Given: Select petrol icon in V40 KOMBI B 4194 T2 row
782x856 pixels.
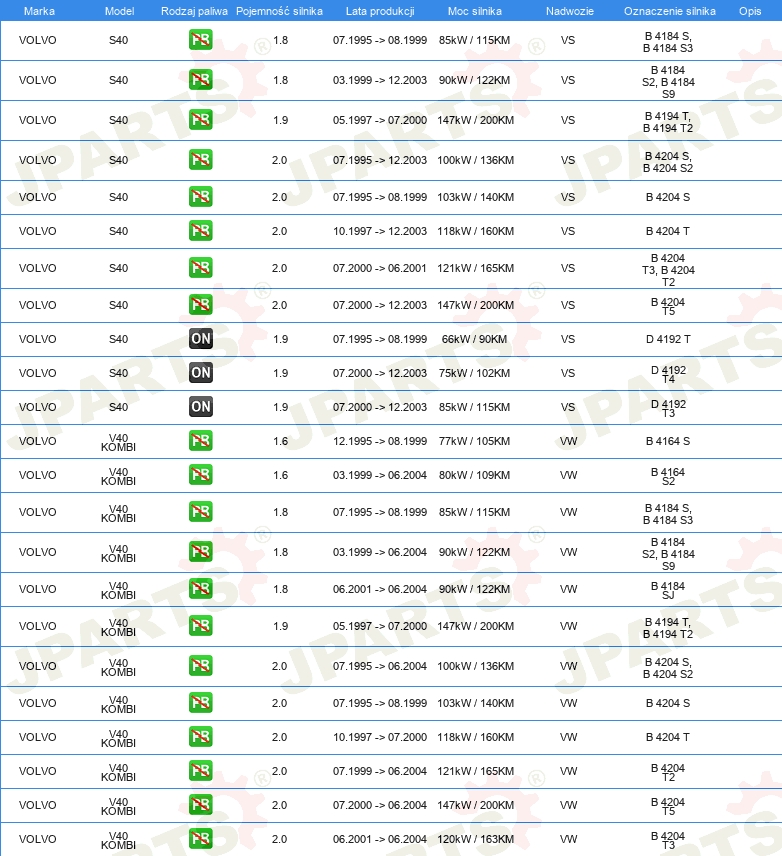Looking at the screenshot, I should coord(200,626).
